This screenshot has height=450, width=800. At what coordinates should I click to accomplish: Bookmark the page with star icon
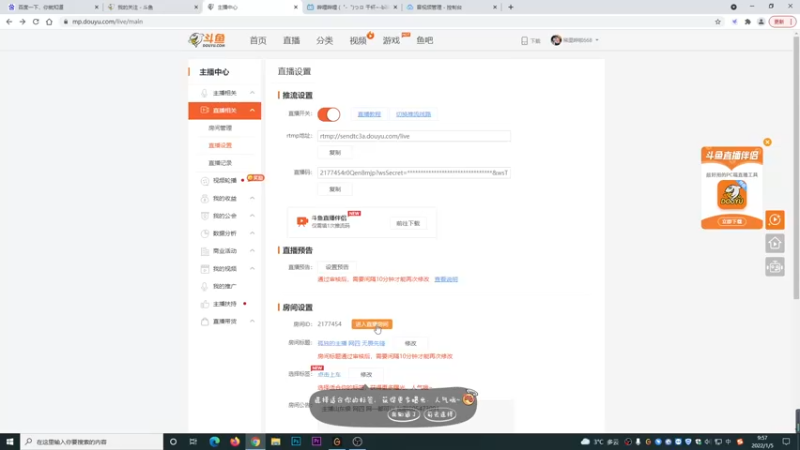pos(718,21)
